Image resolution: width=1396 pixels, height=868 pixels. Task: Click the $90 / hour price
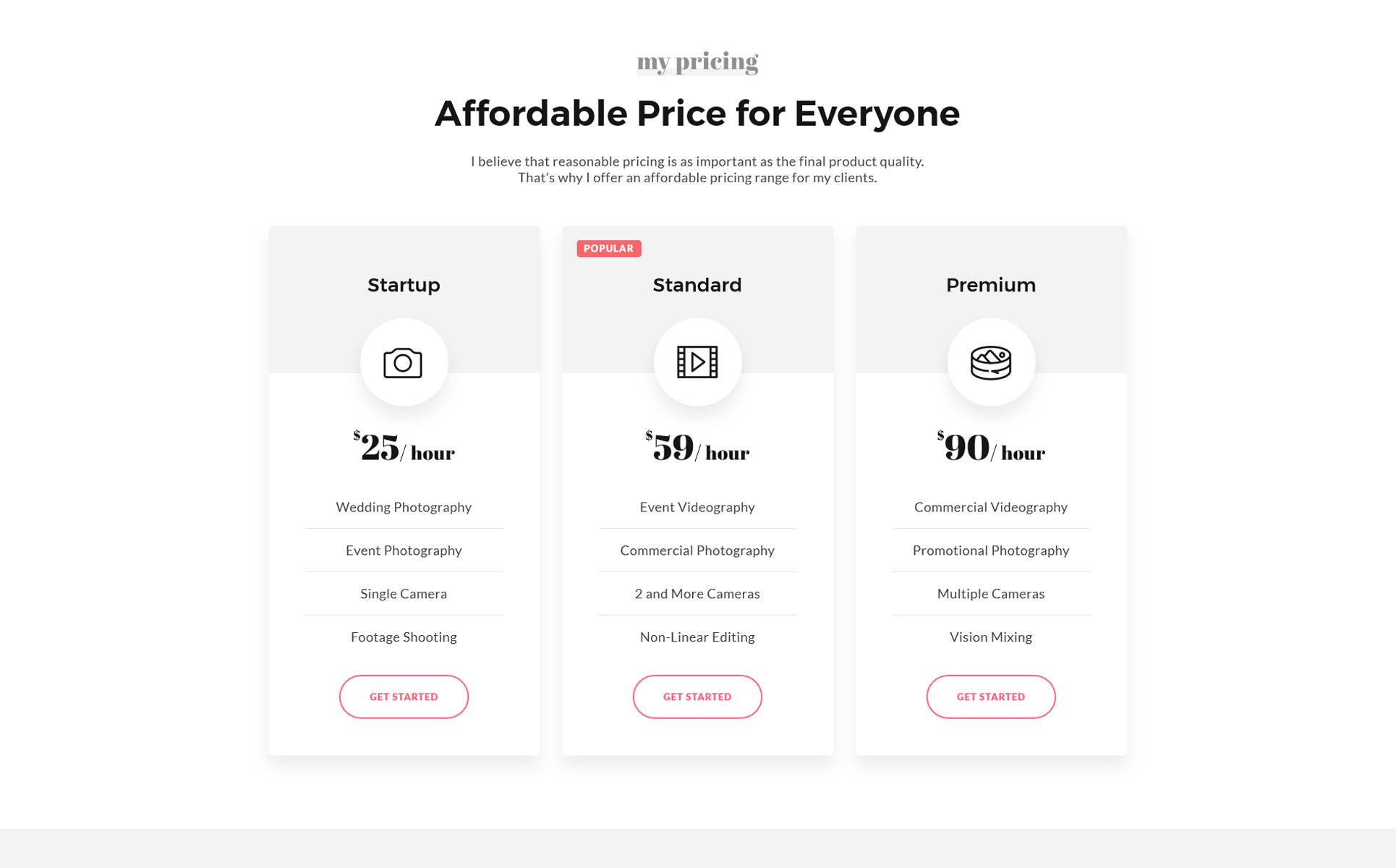pyautogui.click(x=991, y=448)
